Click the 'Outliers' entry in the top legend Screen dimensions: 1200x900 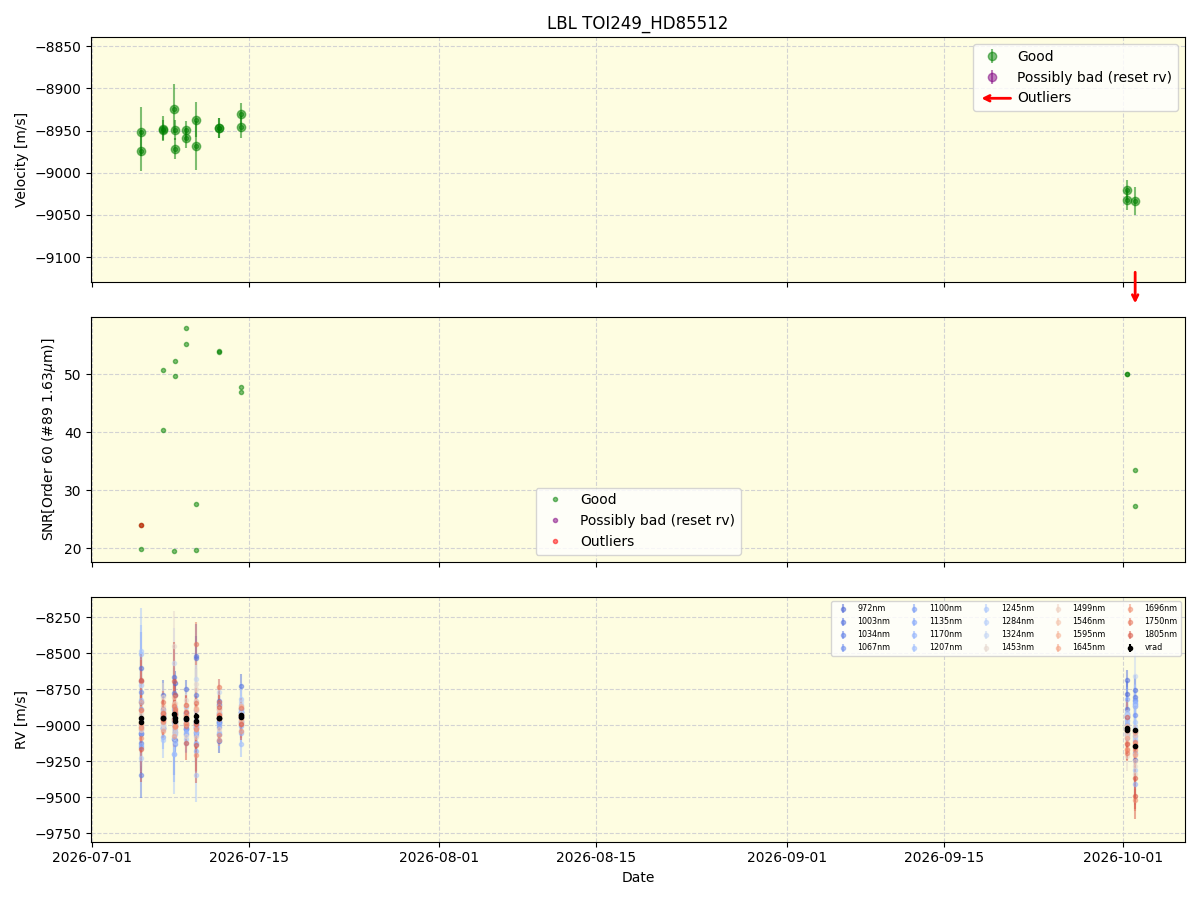[x=1044, y=98]
